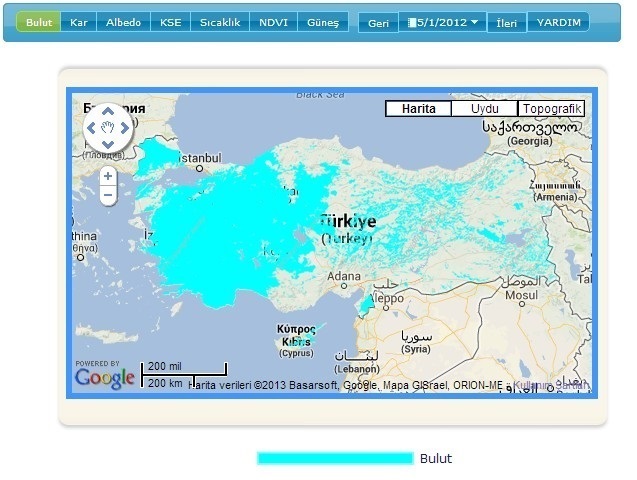This screenshot has width=637, height=480.
Task: Pan the map left with the arrow
Action: (x=90, y=127)
